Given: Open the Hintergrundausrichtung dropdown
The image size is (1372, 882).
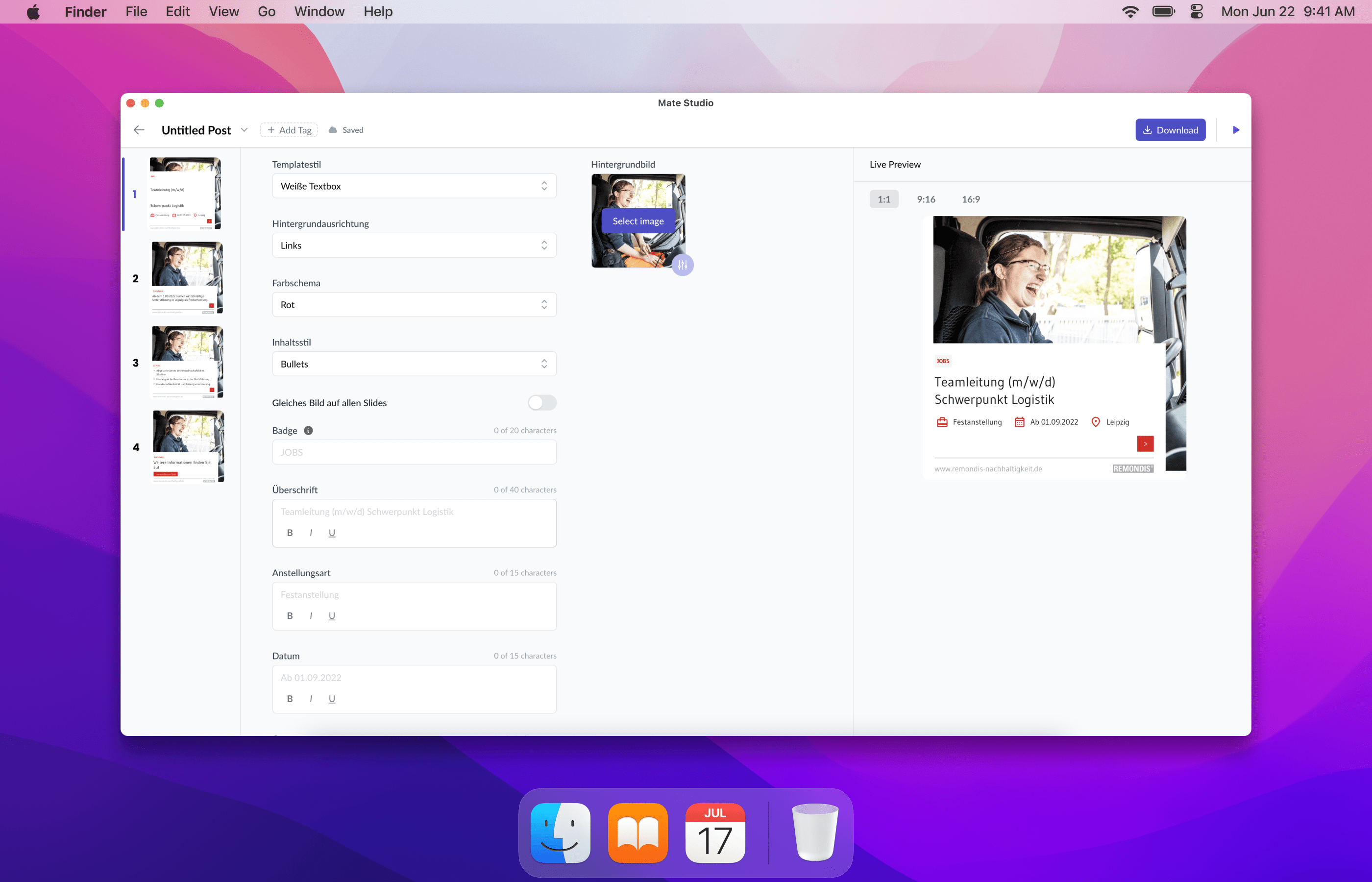Looking at the screenshot, I should (414, 245).
